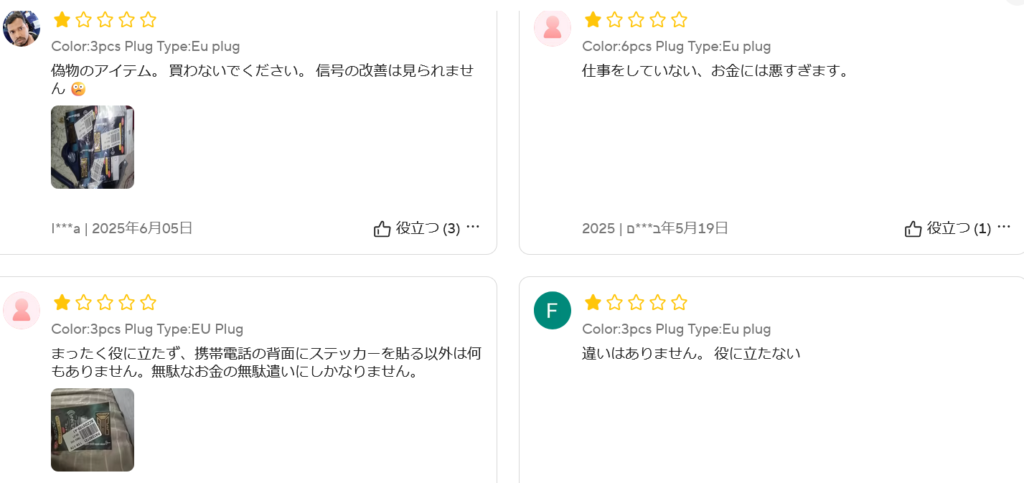
Task: Click the pink avatar on the 6pcs review
Action: (x=552, y=28)
